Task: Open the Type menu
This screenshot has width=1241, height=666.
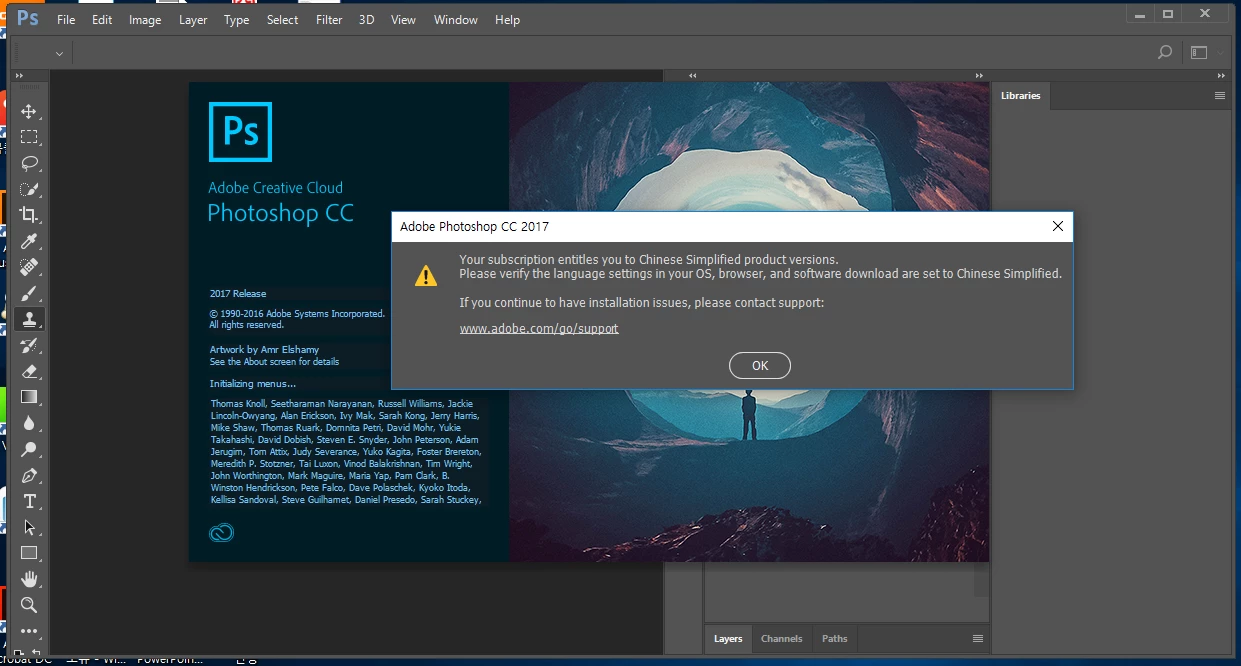Action: (237, 20)
